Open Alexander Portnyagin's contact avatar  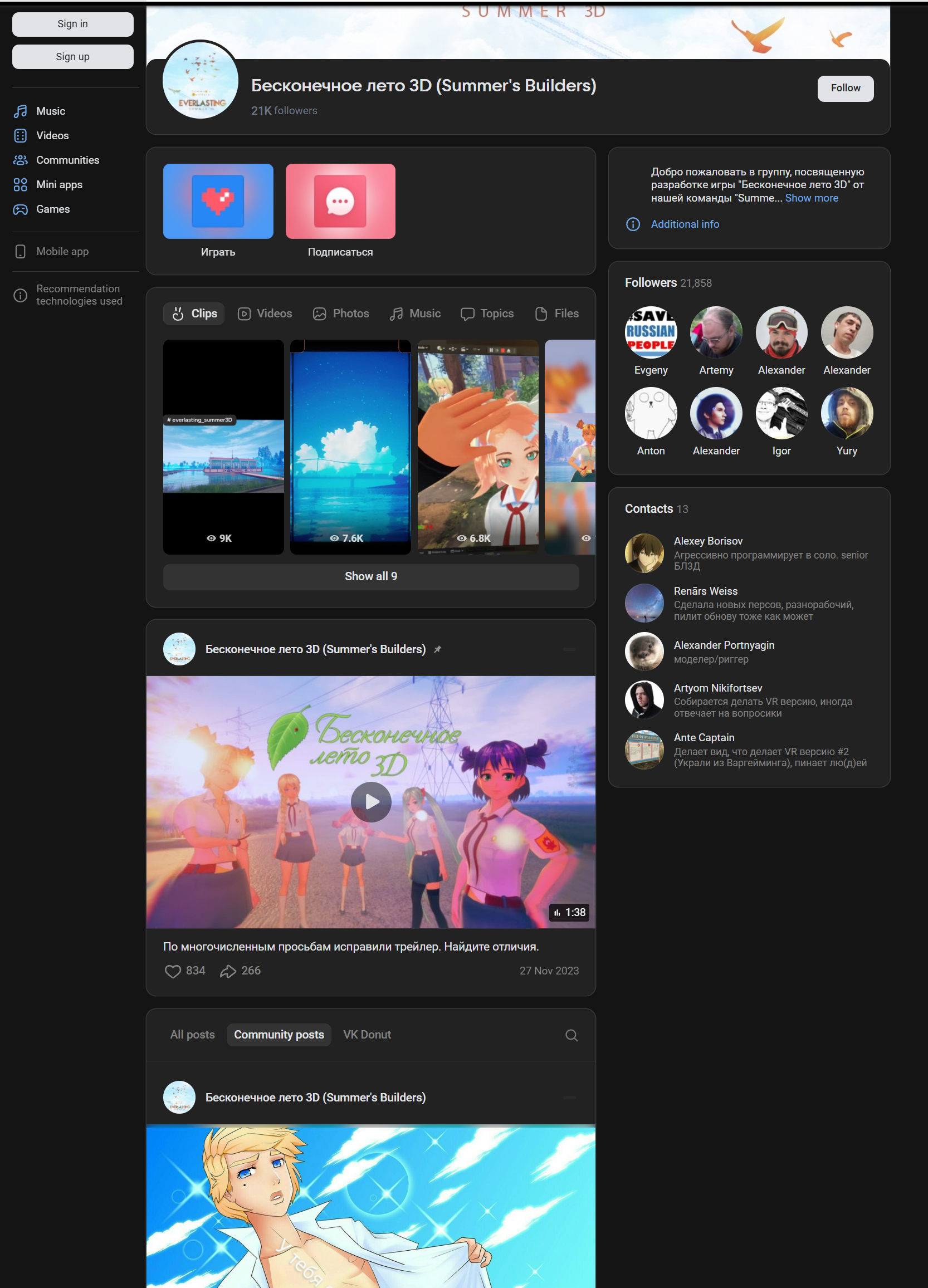coord(644,652)
